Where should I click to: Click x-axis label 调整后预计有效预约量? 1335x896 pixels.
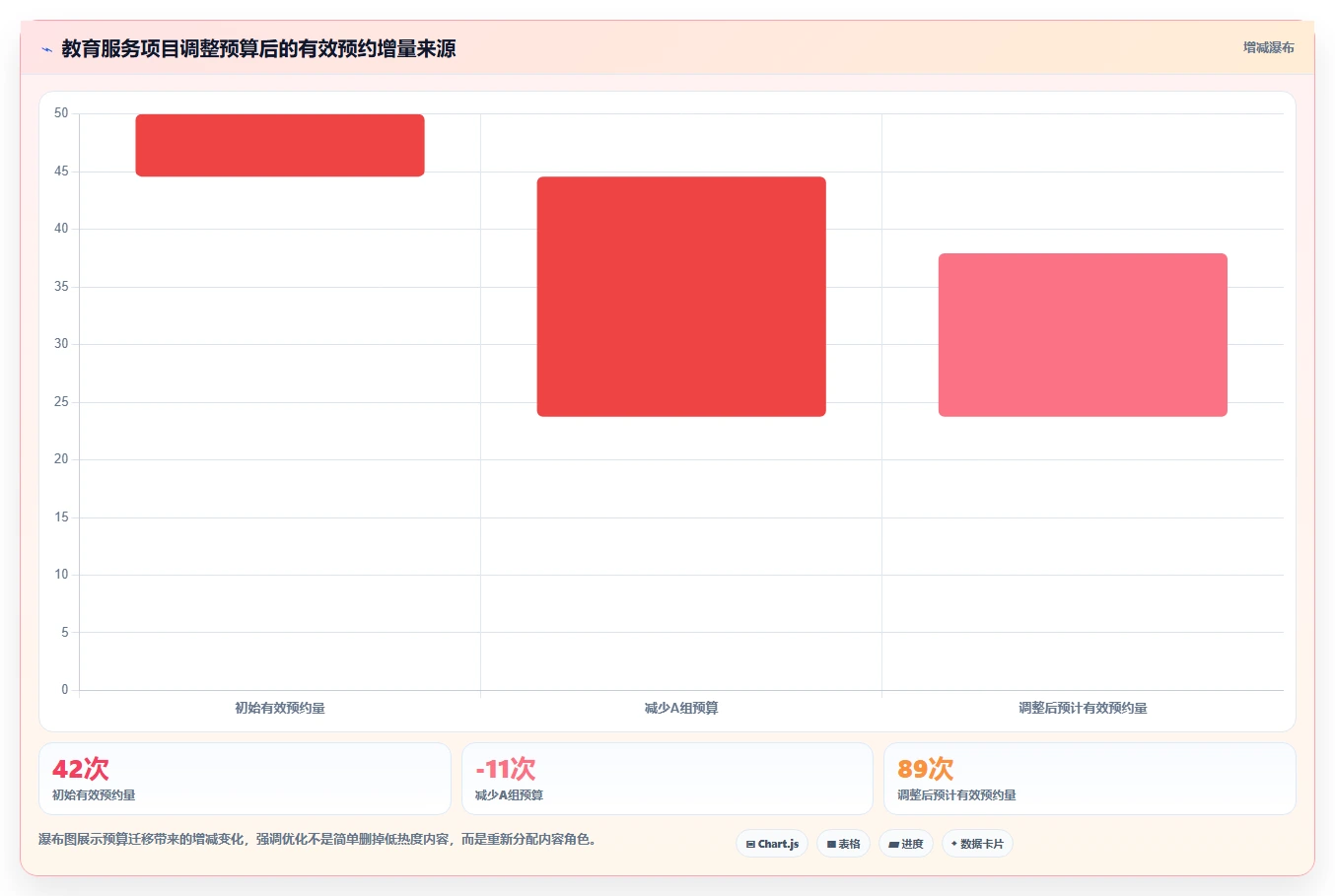1083,708
